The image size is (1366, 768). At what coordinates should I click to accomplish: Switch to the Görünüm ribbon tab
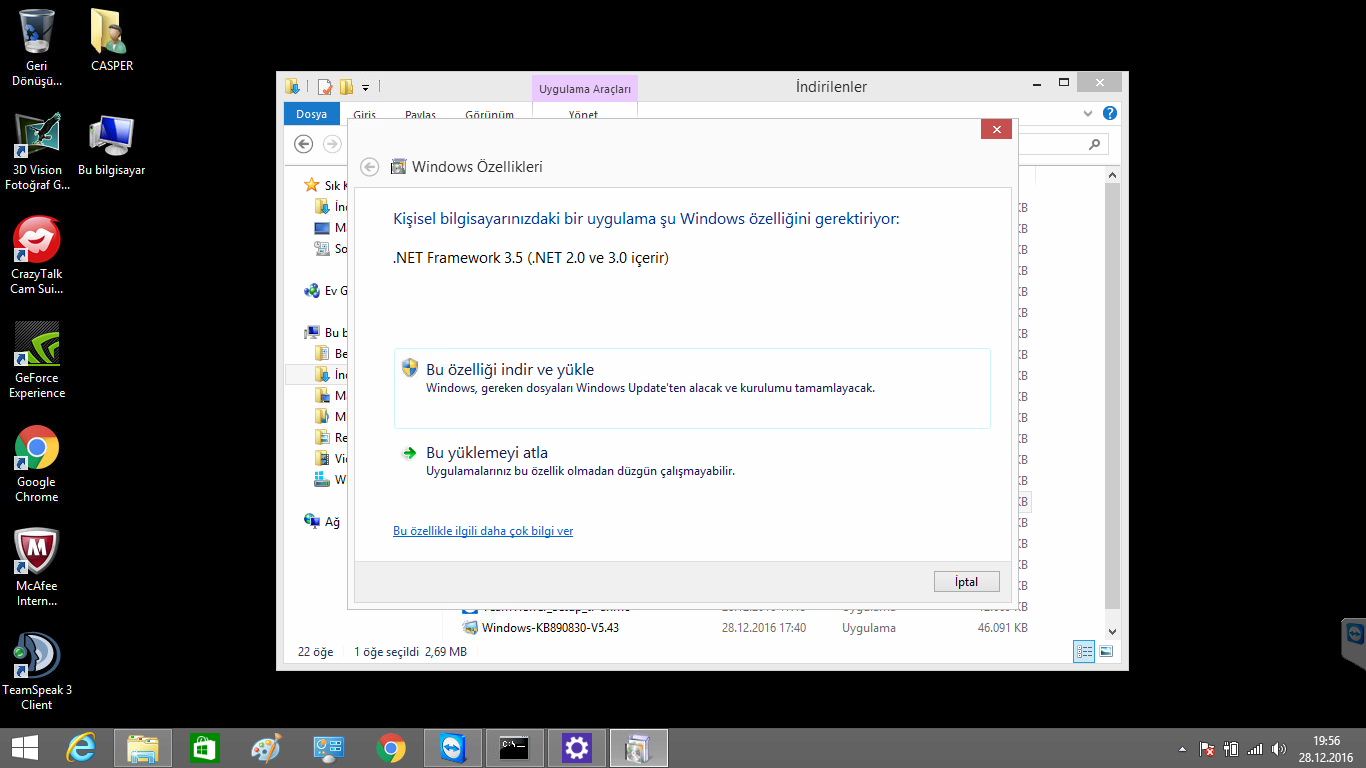490,113
